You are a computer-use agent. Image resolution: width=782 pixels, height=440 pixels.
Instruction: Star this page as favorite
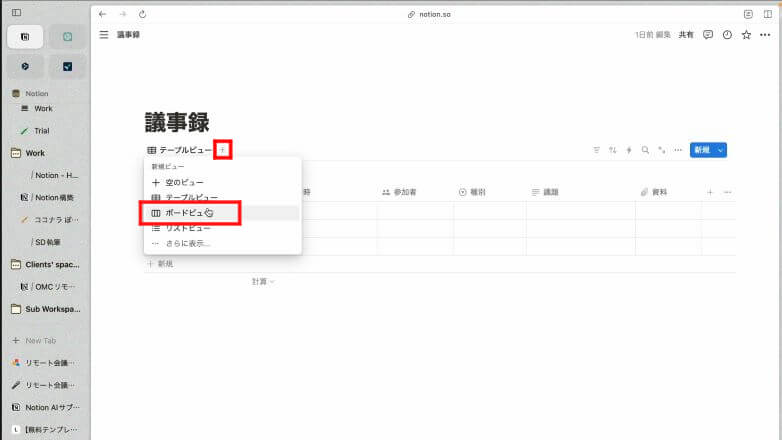tap(746, 34)
